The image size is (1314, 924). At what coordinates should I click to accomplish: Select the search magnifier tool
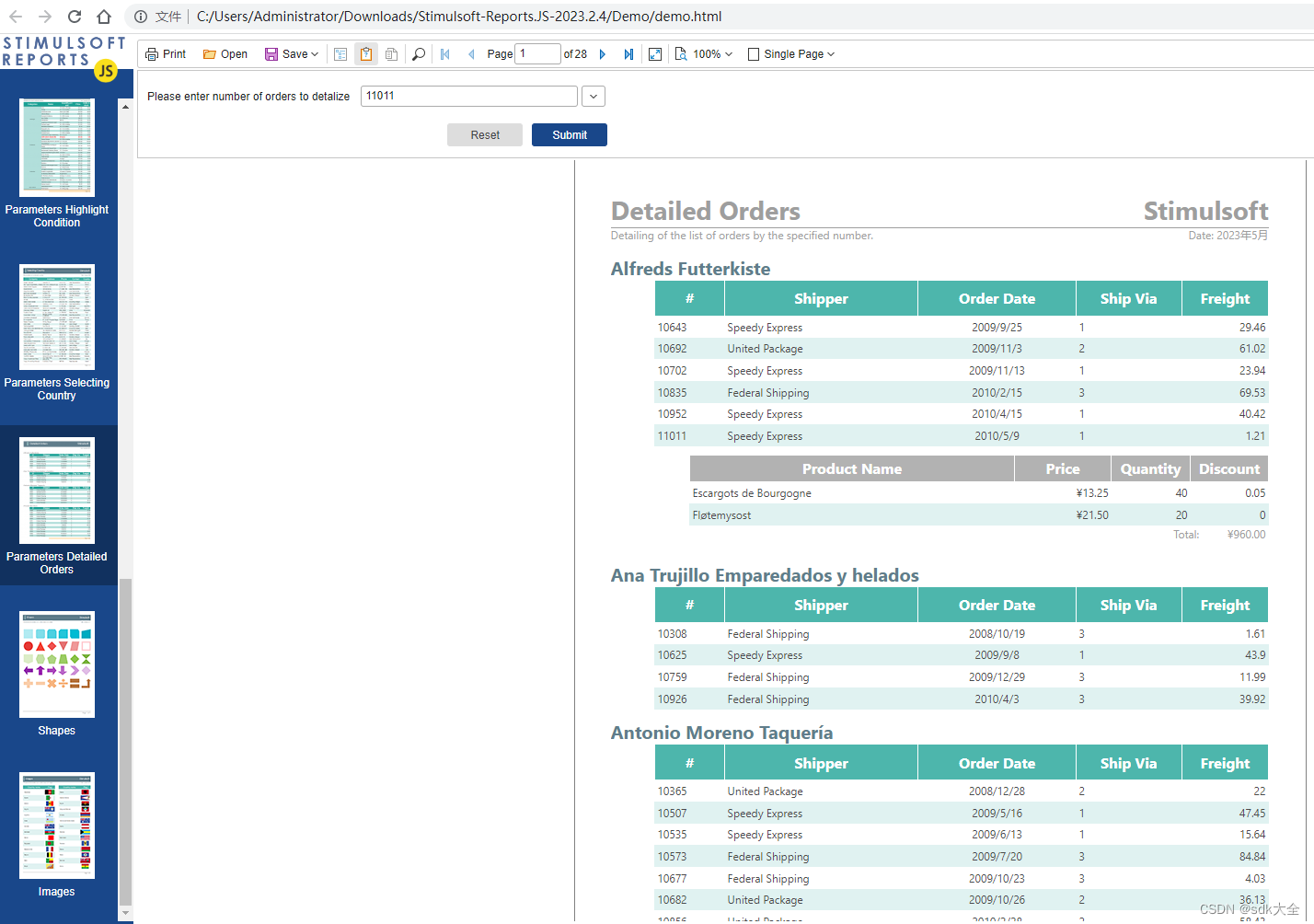click(x=418, y=53)
